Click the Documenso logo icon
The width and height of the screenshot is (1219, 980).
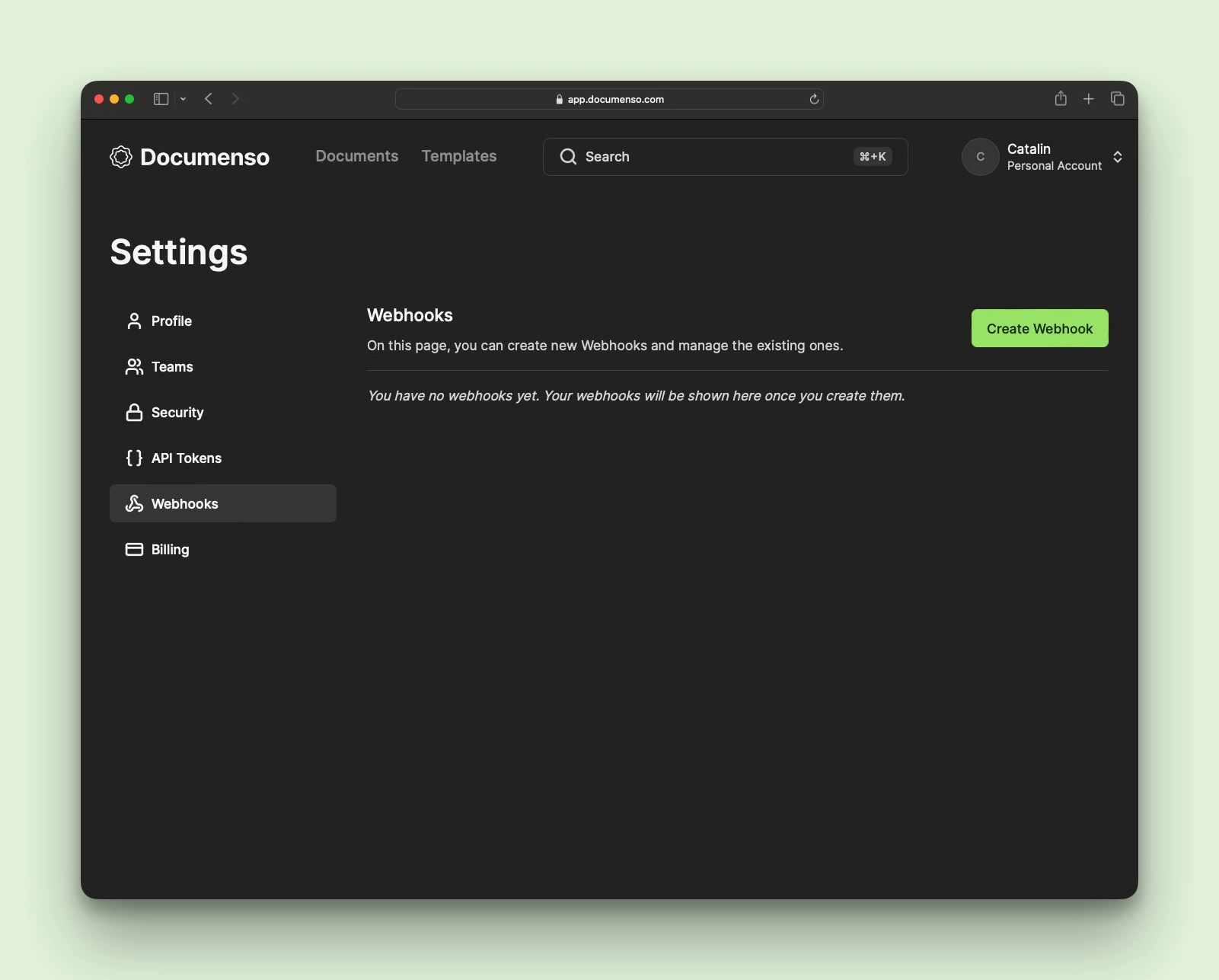point(121,157)
